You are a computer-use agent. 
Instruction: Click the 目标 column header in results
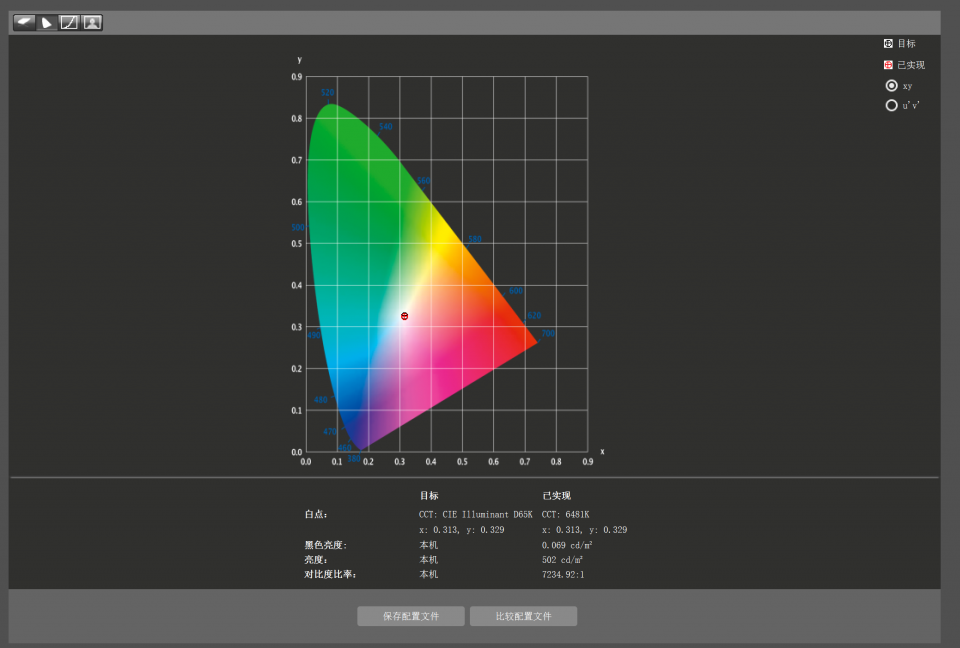click(429, 496)
